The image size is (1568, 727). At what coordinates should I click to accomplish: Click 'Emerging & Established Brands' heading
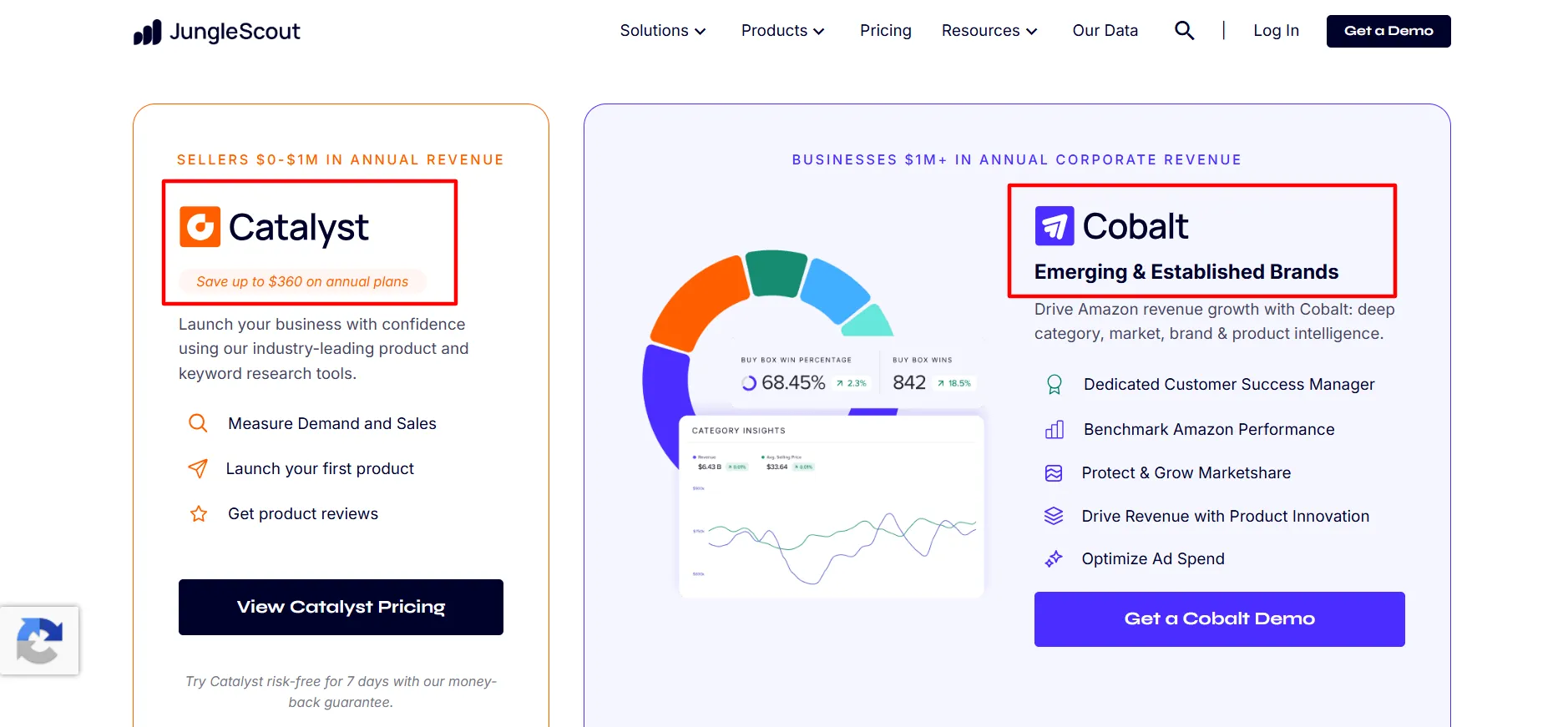(x=1186, y=272)
